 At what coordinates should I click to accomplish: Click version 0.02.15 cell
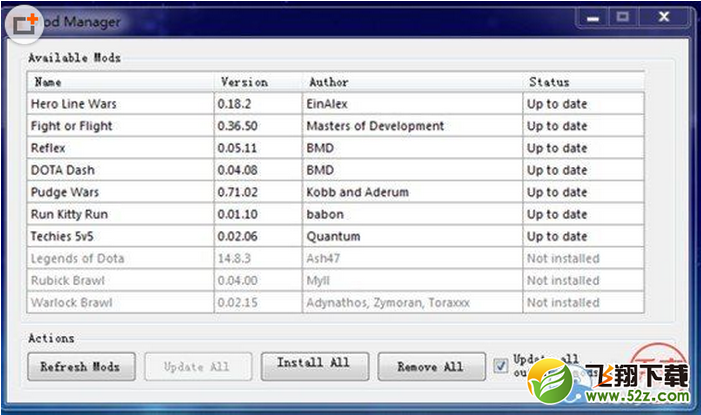258,302
